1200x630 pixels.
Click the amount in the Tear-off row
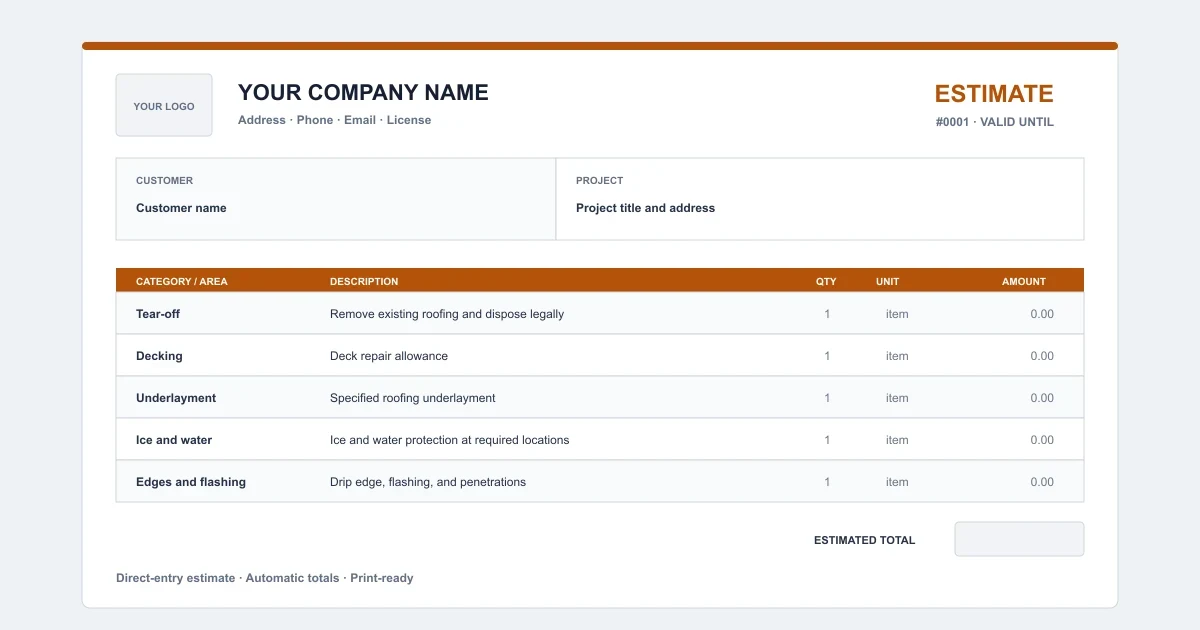click(1042, 314)
